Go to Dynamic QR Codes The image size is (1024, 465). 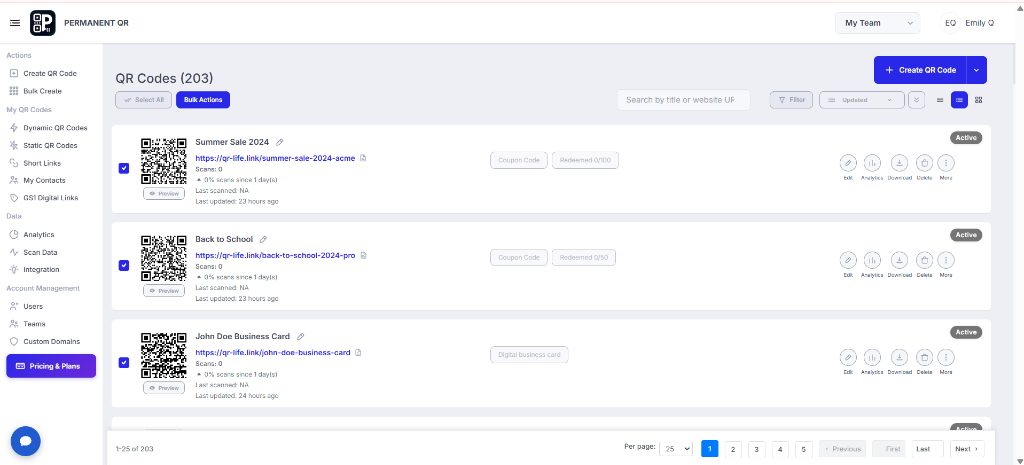coord(48,128)
